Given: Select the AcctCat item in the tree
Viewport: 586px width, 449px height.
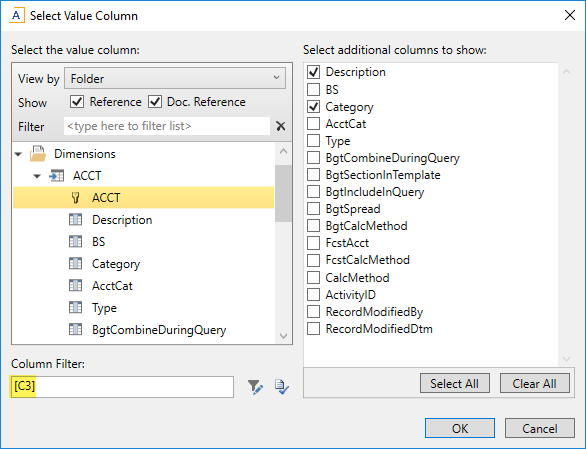Looking at the screenshot, I should pyautogui.click(x=112, y=286).
